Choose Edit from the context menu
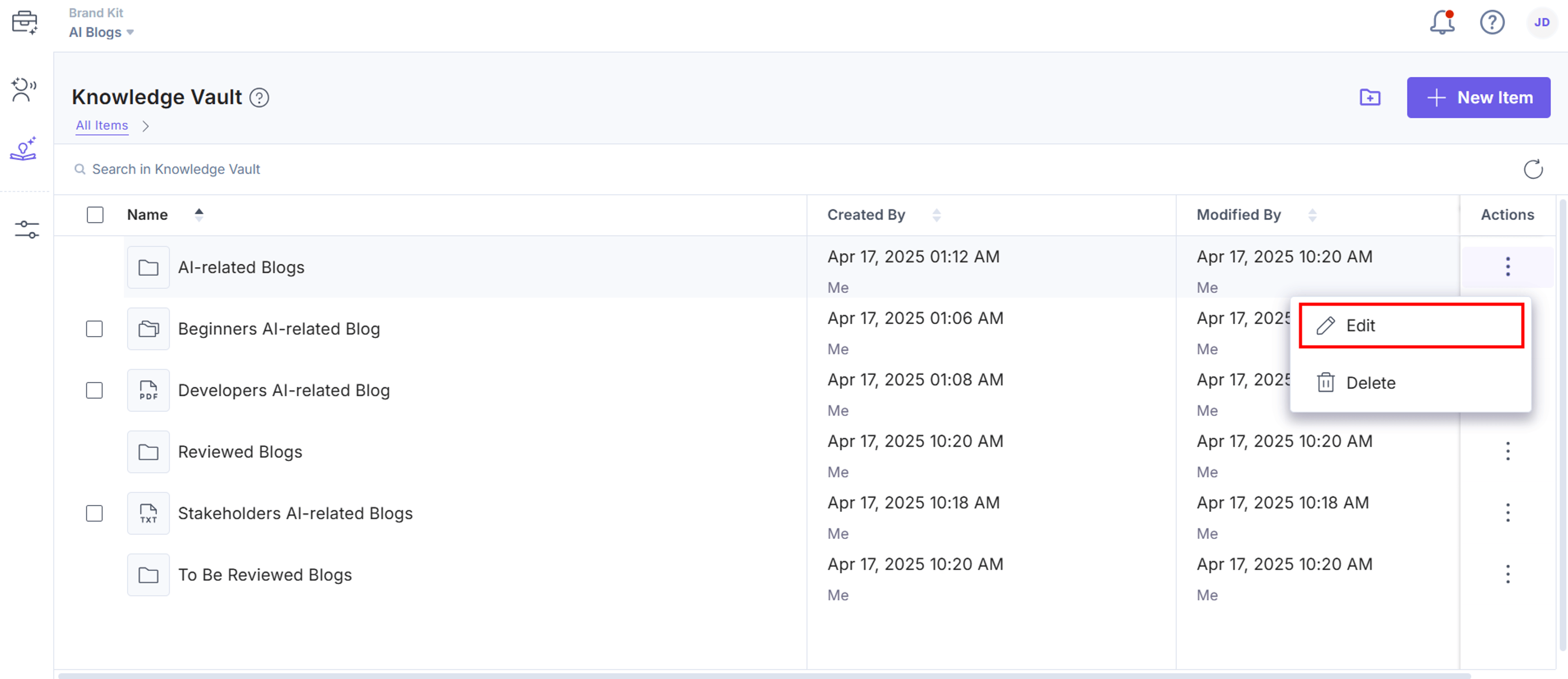This screenshot has width=1568, height=679. (1410, 325)
